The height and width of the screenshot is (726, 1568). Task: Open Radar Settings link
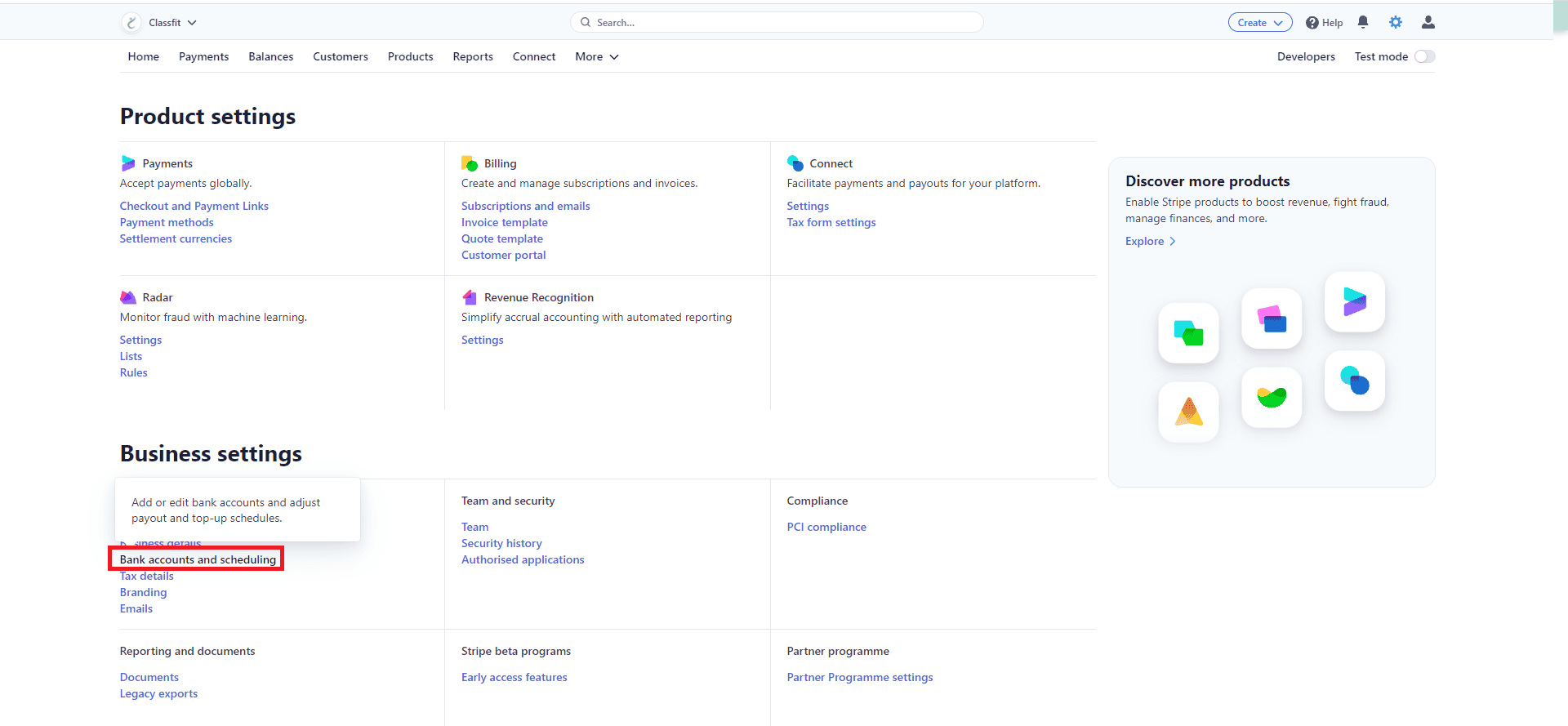140,340
